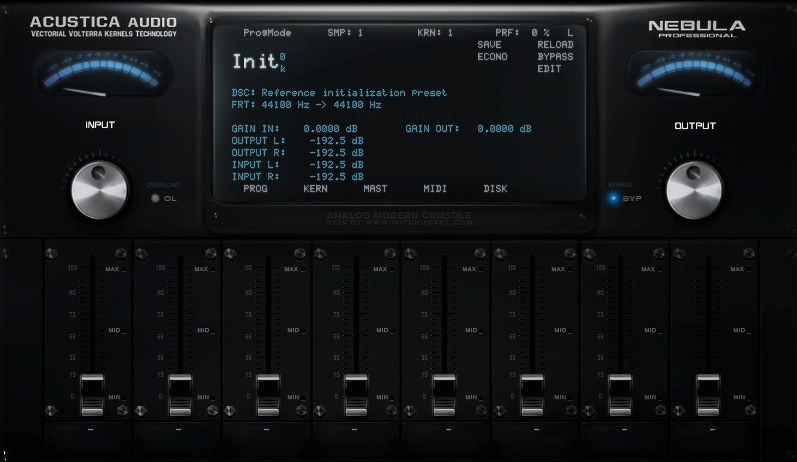Click the second fader handle from left
This screenshot has width=797, height=462.
(180, 395)
